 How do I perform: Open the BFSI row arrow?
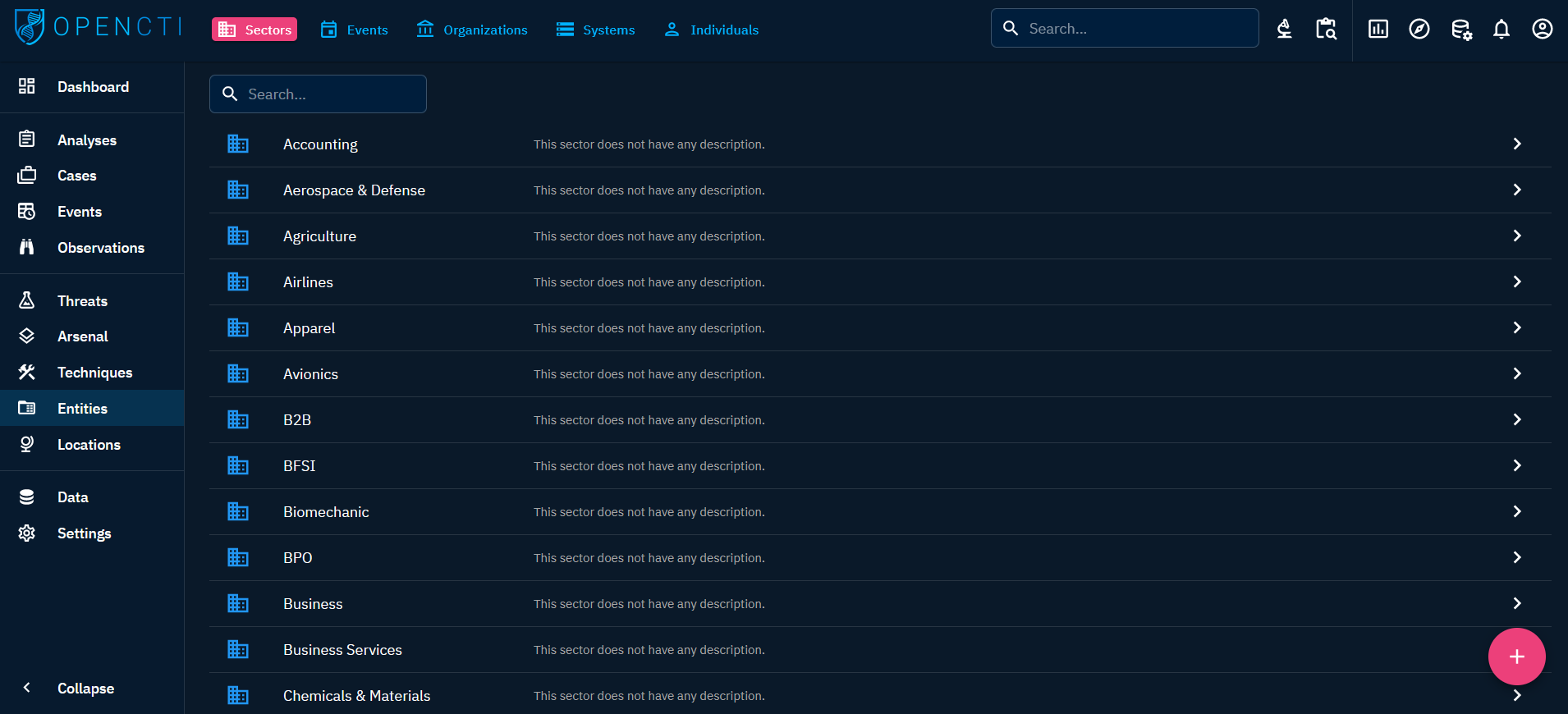point(1516,466)
